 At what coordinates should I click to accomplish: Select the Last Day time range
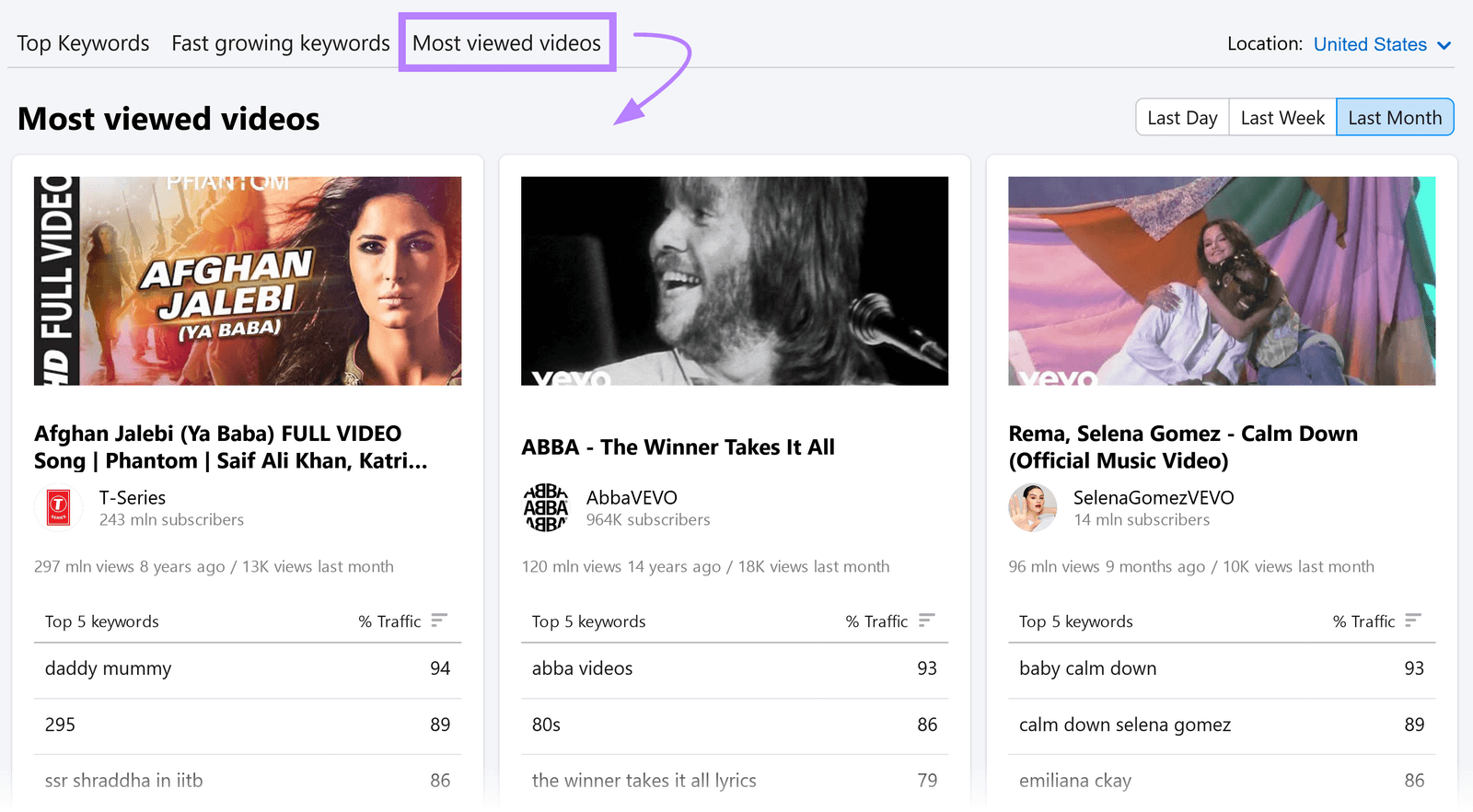[1182, 118]
